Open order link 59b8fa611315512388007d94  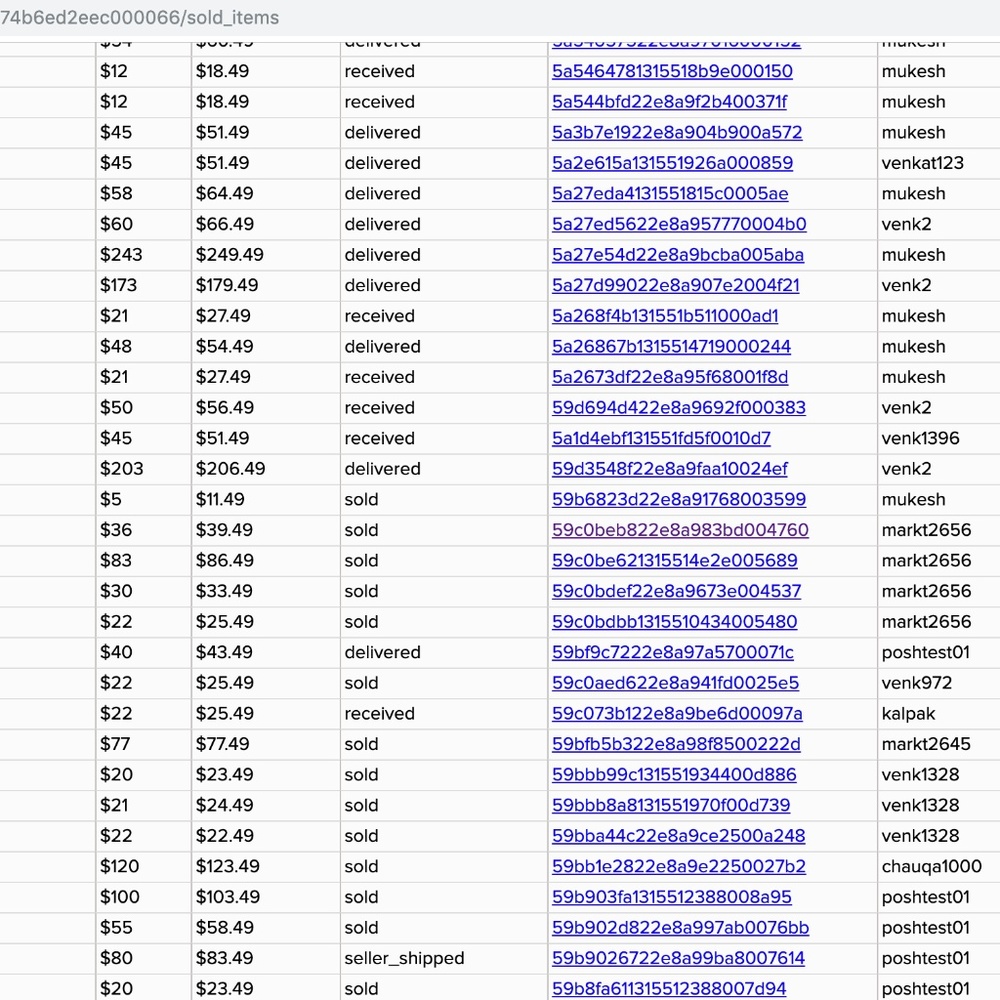click(669, 990)
